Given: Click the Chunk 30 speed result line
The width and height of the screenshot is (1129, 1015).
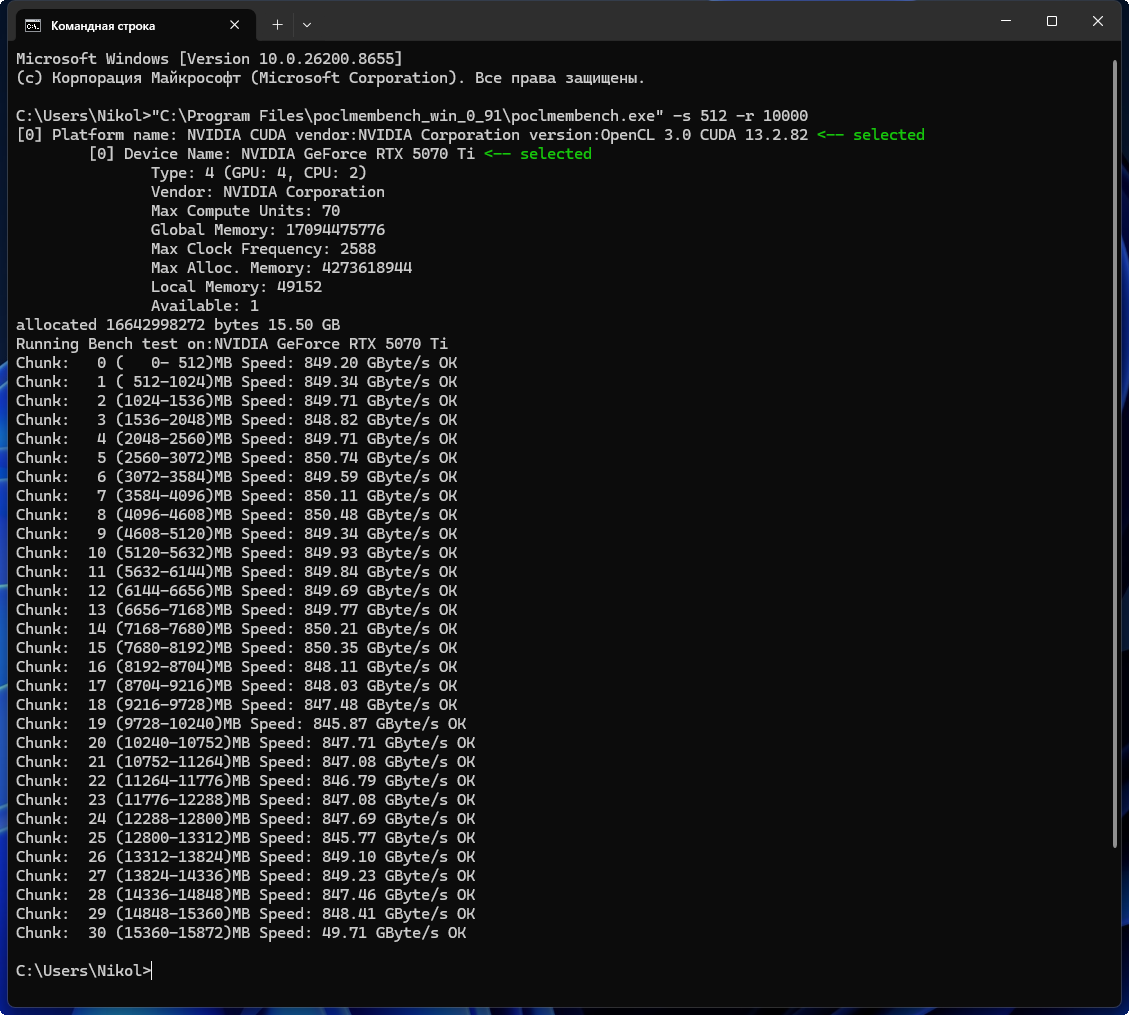Looking at the screenshot, I should pos(241,933).
